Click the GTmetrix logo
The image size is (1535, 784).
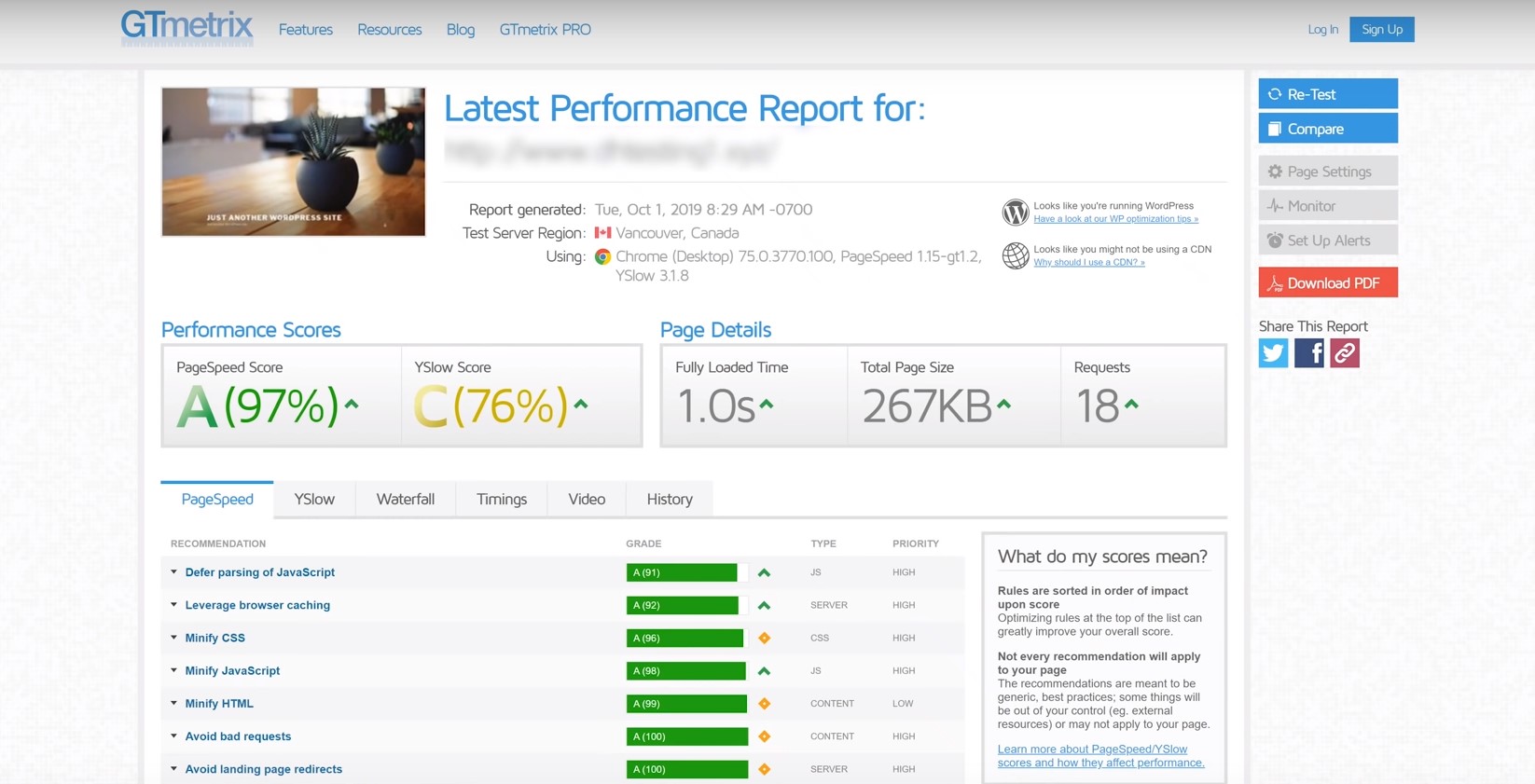pyautogui.click(x=187, y=28)
